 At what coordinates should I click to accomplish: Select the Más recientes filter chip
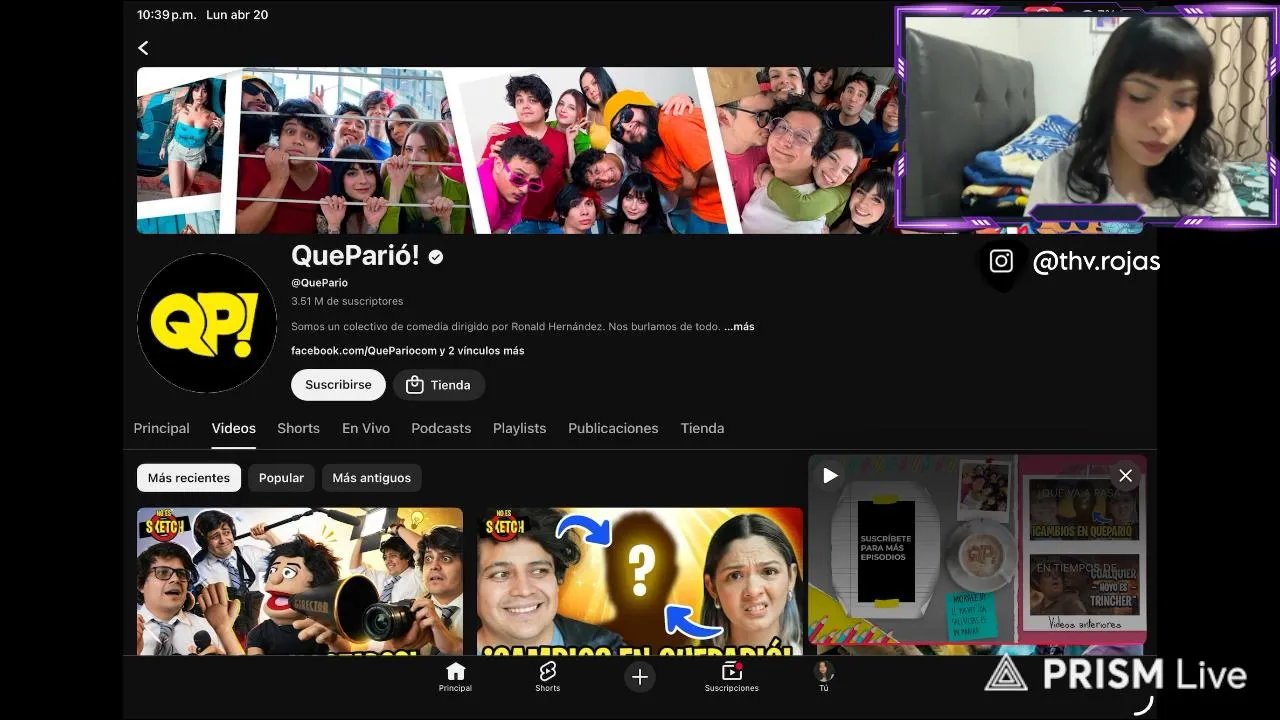(189, 478)
